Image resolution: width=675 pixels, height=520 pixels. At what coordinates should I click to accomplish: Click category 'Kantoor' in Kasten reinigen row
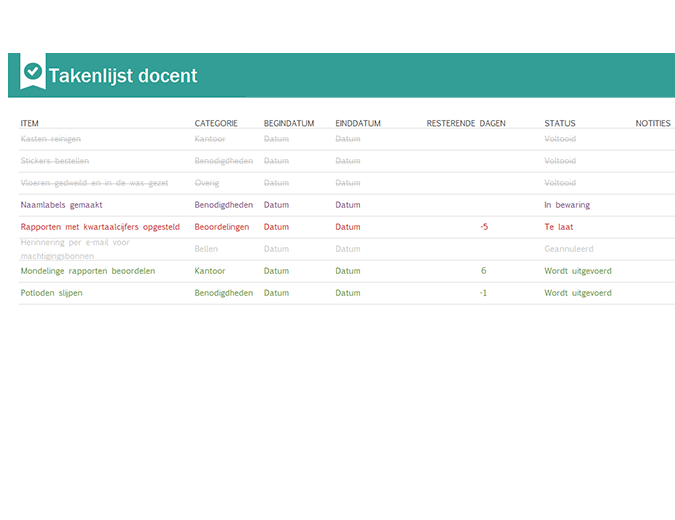click(x=210, y=139)
